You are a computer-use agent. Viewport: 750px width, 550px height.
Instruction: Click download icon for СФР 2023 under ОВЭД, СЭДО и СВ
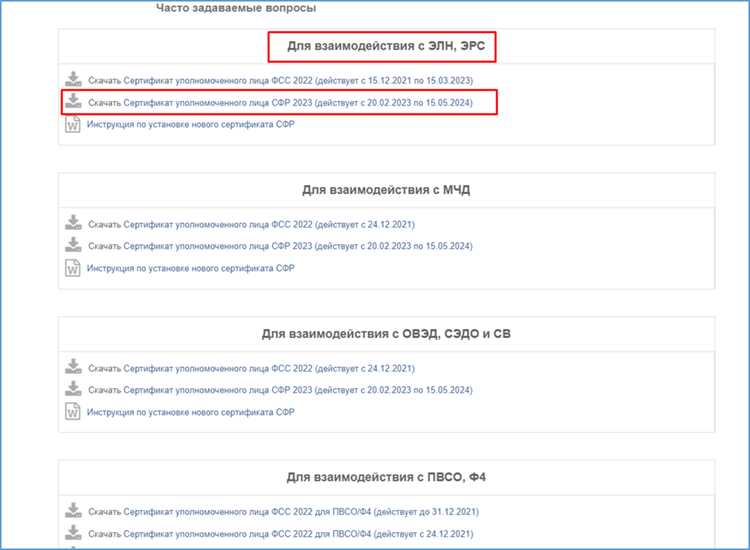click(73, 388)
